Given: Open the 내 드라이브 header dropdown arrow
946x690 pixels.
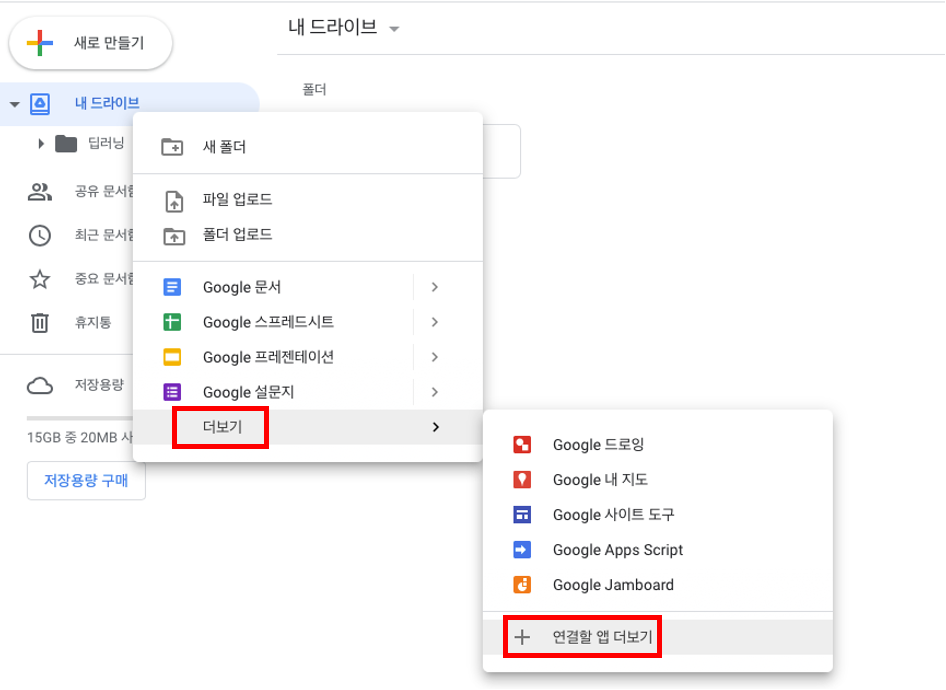Looking at the screenshot, I should point(394,28).
